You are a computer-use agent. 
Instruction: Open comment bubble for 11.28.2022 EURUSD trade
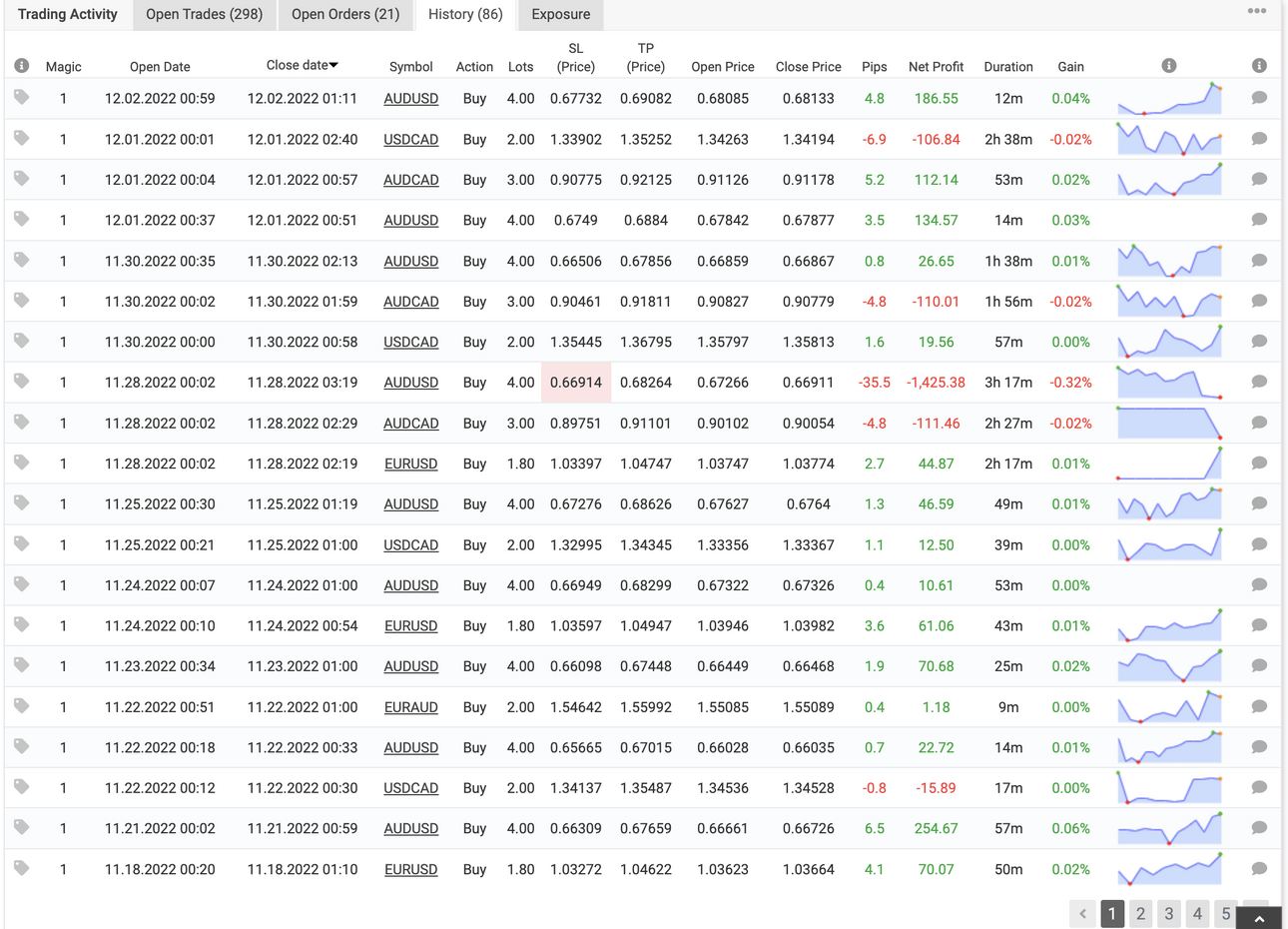pyautogui.click(x=1259, y=463)
